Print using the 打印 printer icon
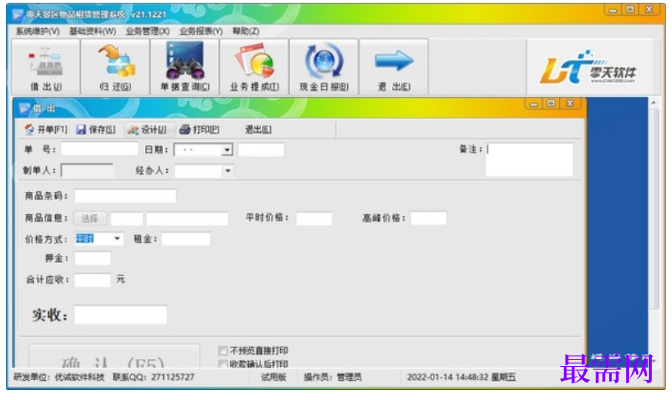 tap(199, 129)
